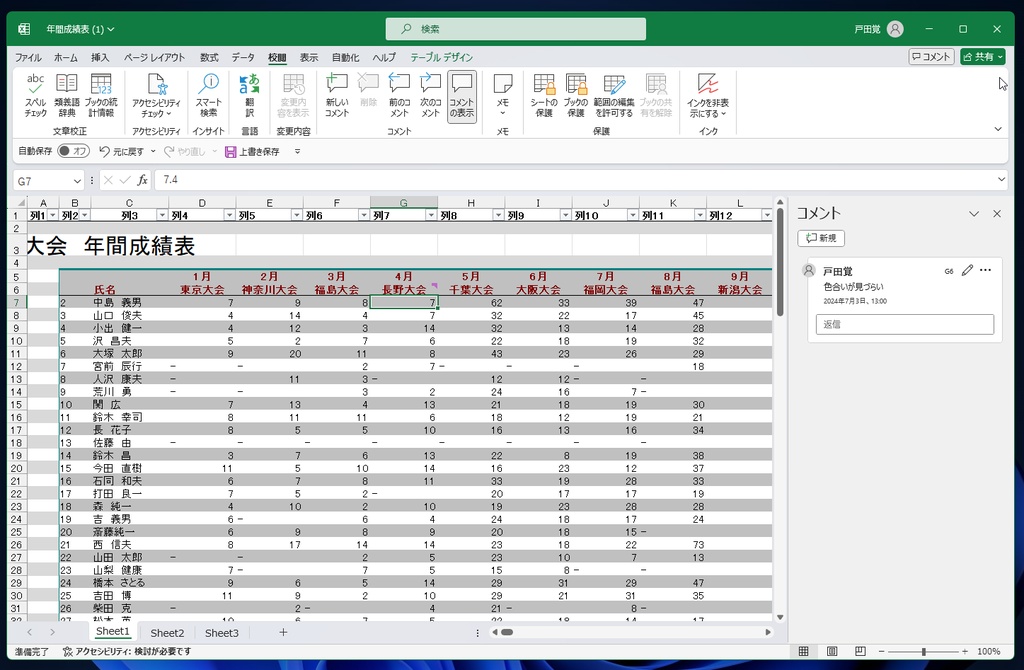This screenshot has width=1024, height=670.
Task: Add a new comment (新しいコメント)
Action: click(x=337, y=95)
